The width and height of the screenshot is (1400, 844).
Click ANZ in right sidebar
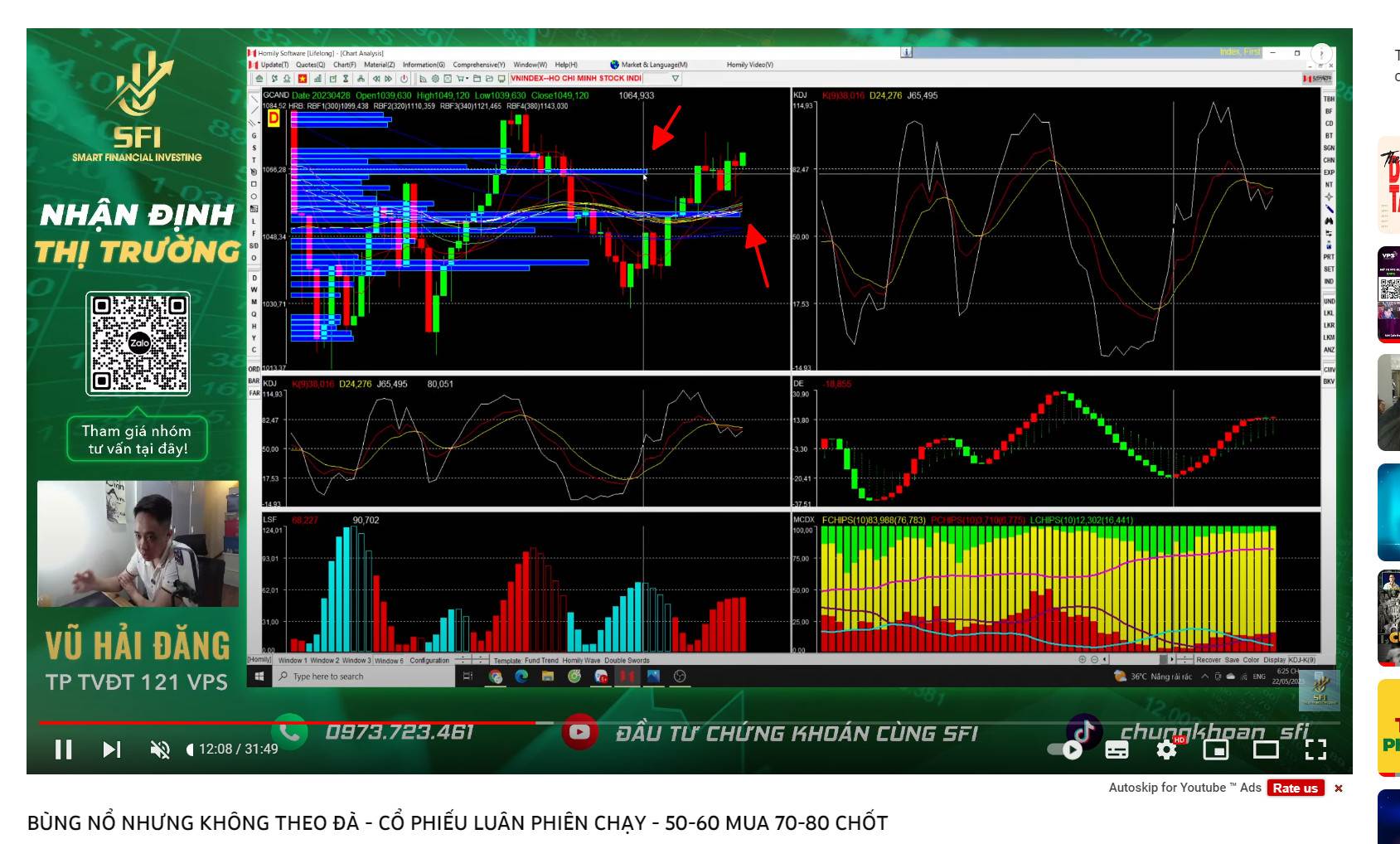tap(1329, 349)
